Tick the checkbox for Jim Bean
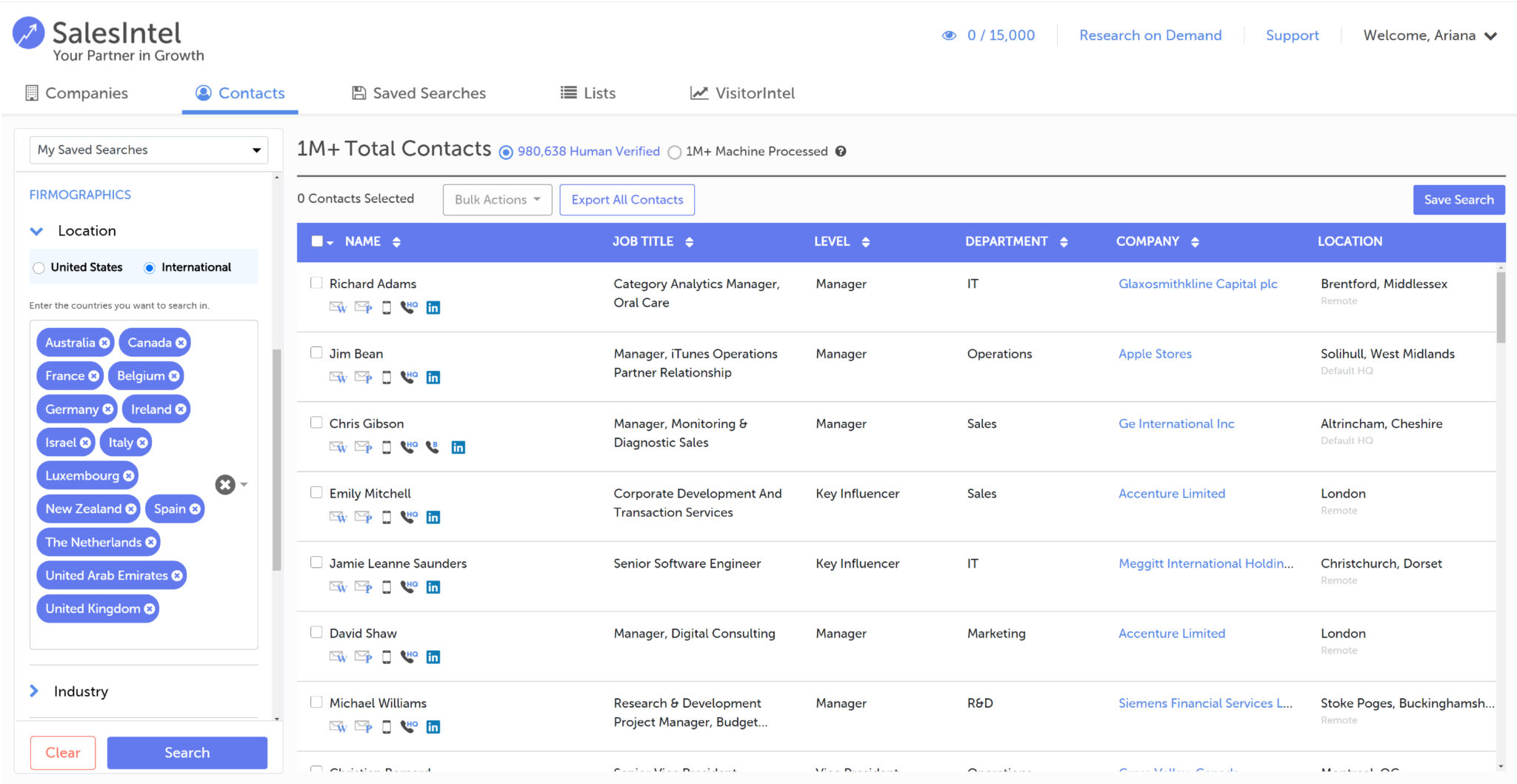The width and height of the screenshot is (1517, 784). pyautogui.click(x=316, y=352)
